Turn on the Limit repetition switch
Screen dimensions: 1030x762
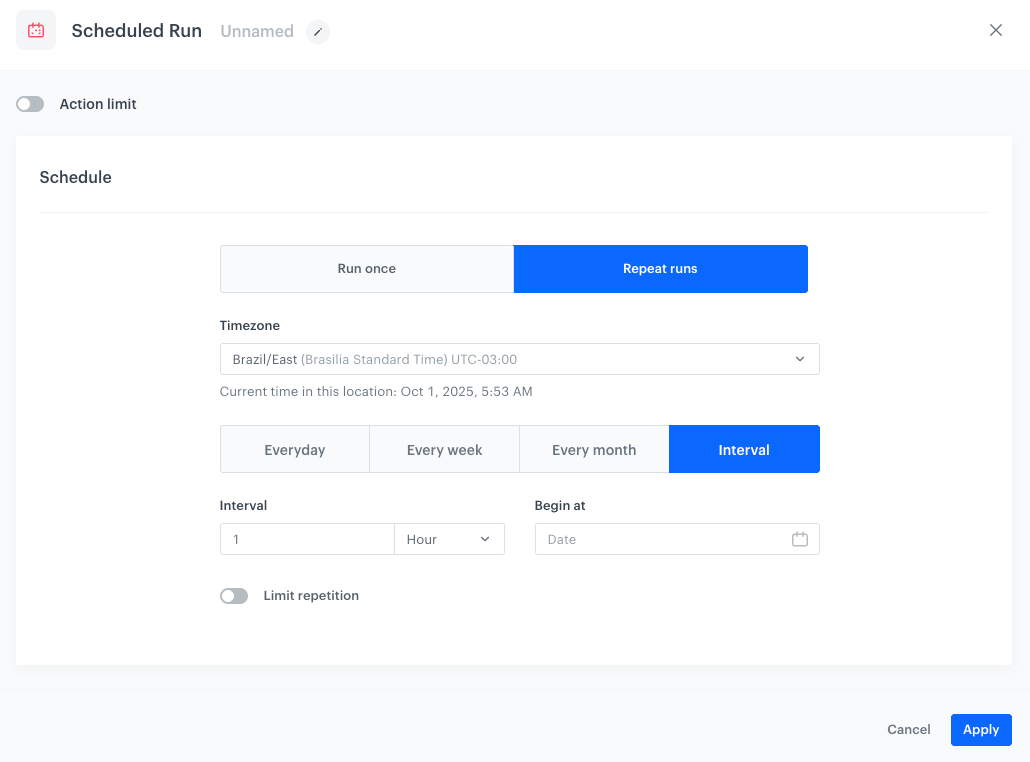click(x=234, y=596)
